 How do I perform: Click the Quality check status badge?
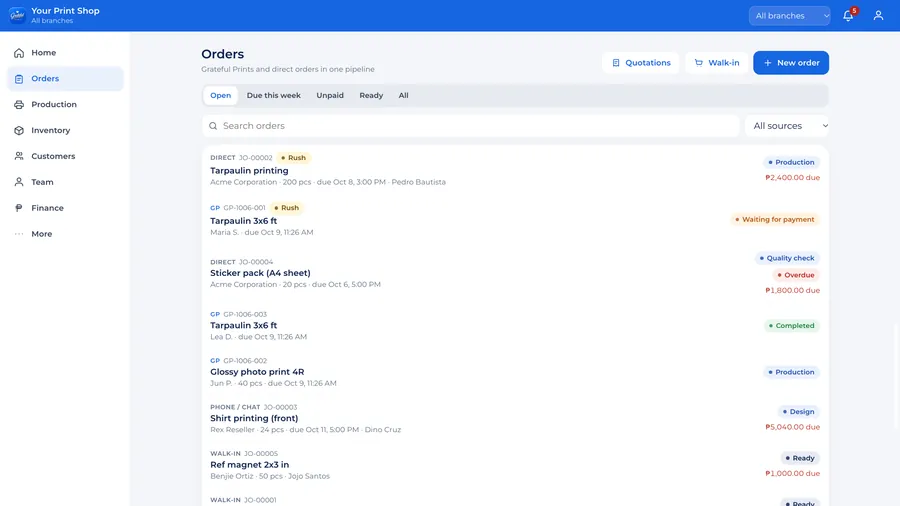(787, 258)
